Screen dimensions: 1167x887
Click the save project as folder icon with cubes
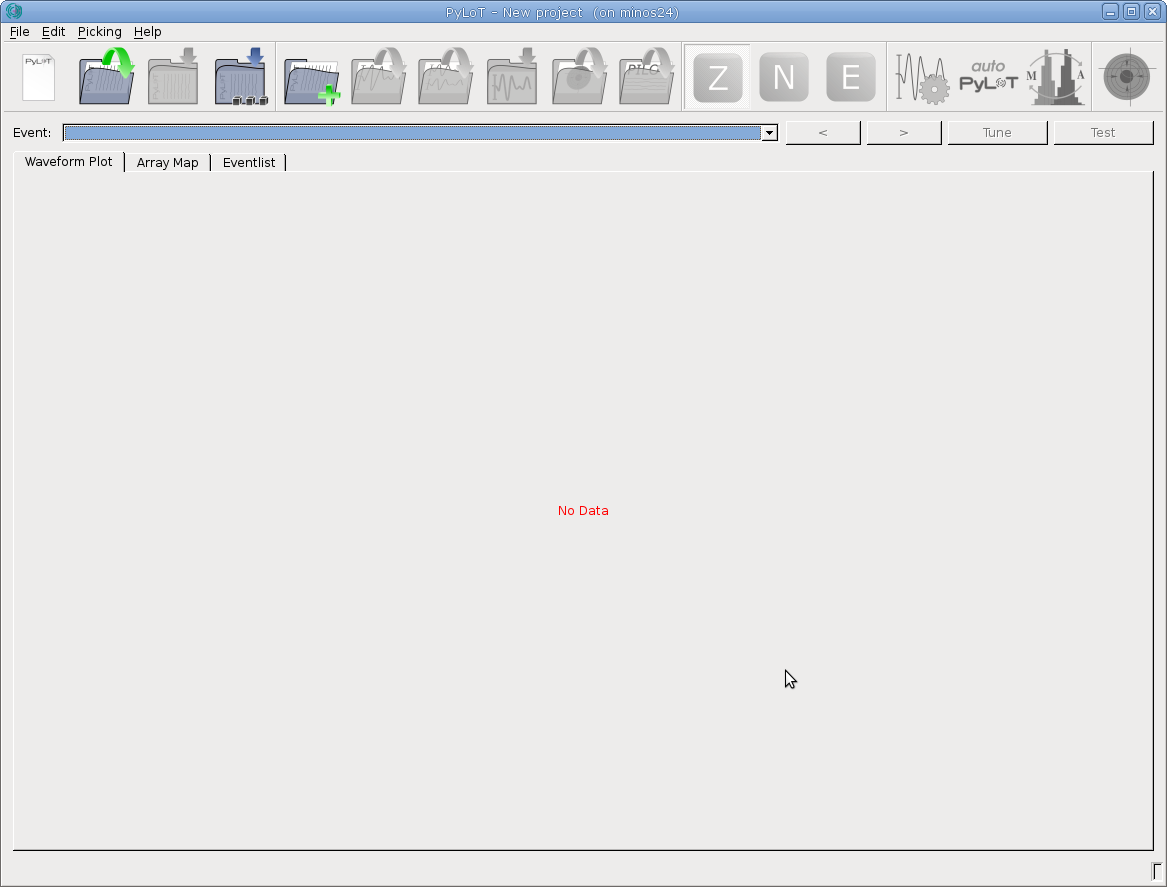tap(240, 77)
